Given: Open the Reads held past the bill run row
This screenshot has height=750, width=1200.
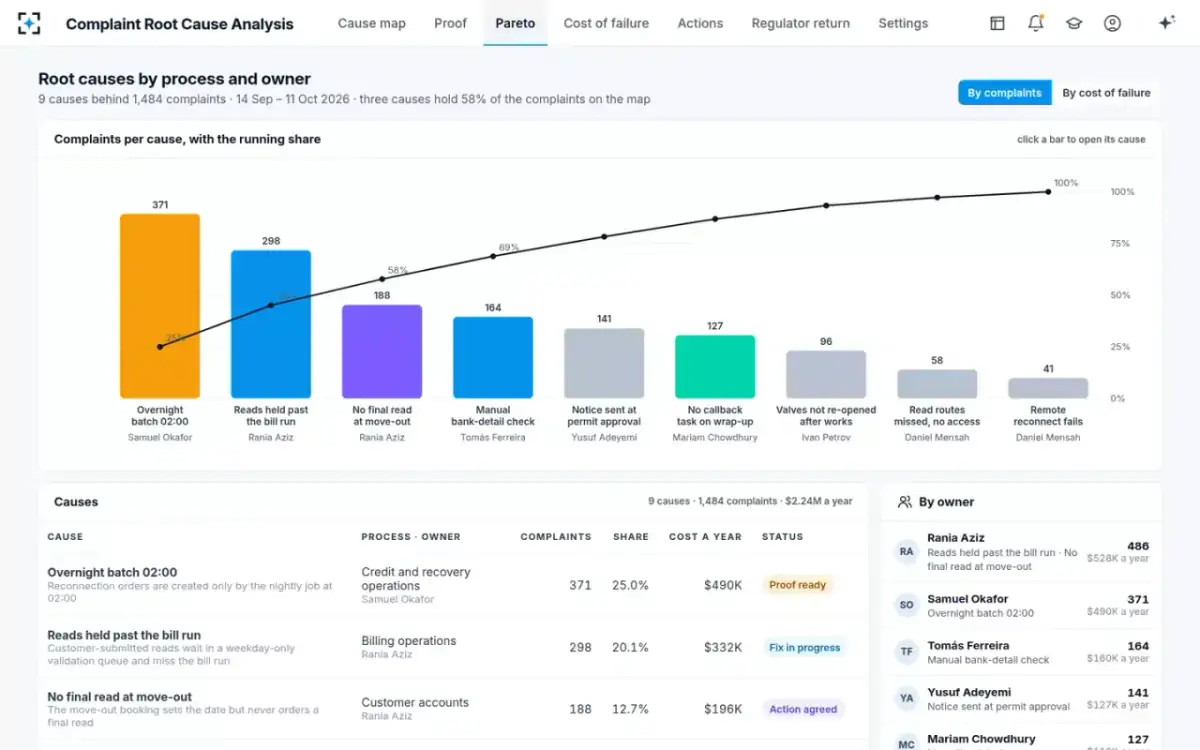Looking at the screenshot, I should [x=452, y=647].
